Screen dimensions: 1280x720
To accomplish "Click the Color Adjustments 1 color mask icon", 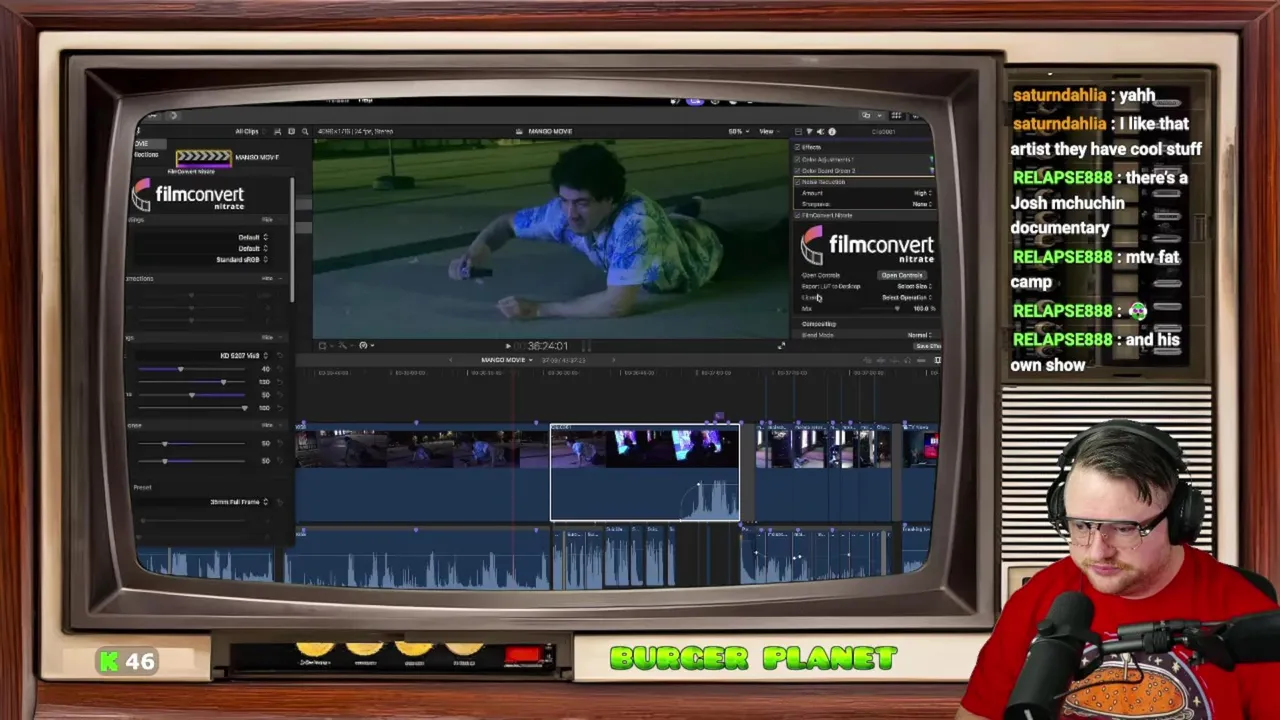I will pos(931,159).
